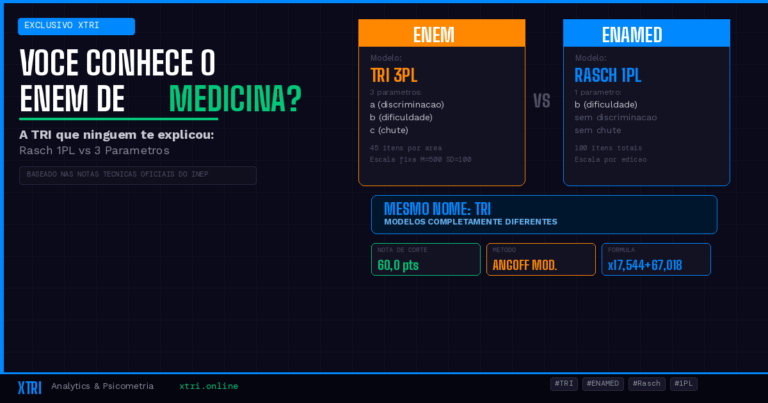Open the Metodo ANGOFF MOD. card
The image size is (768, 403).
click(x=540, y=260)
